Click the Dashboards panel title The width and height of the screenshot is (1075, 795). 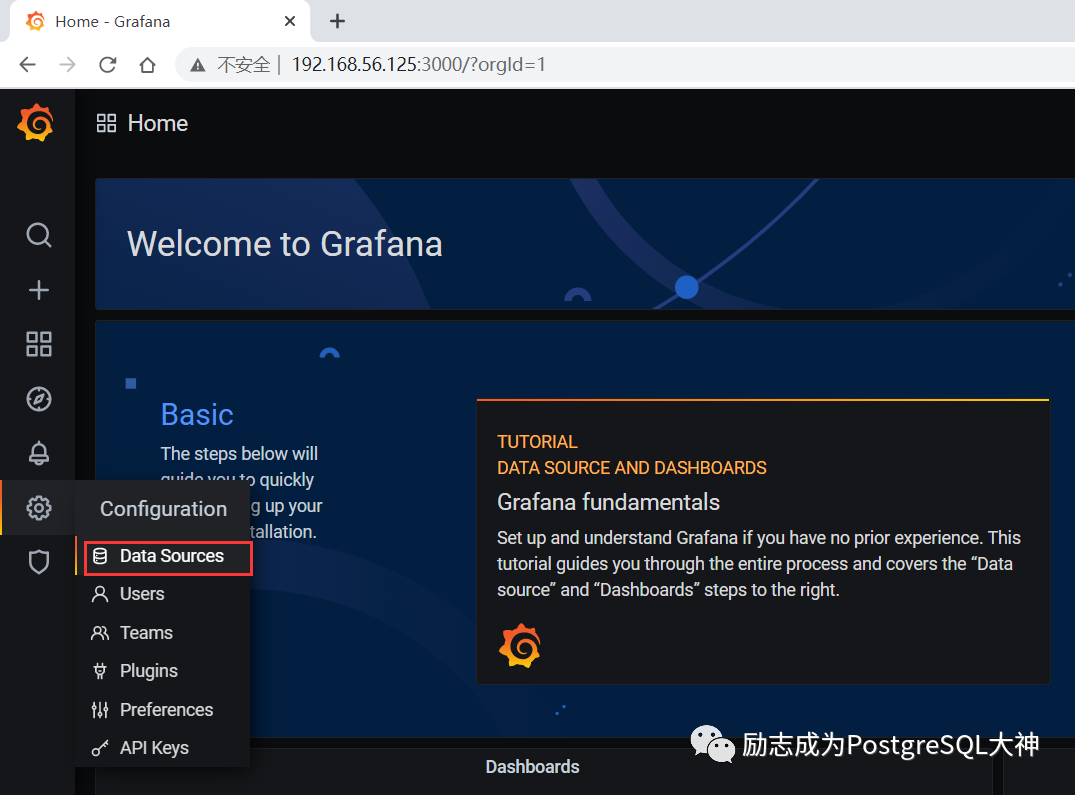[x=533, y=767]
